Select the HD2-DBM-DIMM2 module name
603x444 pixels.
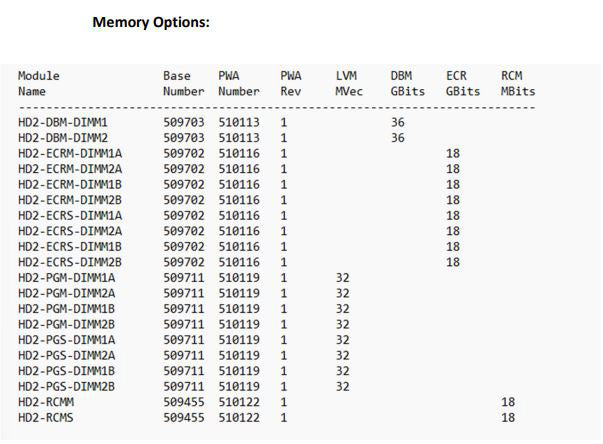point(63,138)
